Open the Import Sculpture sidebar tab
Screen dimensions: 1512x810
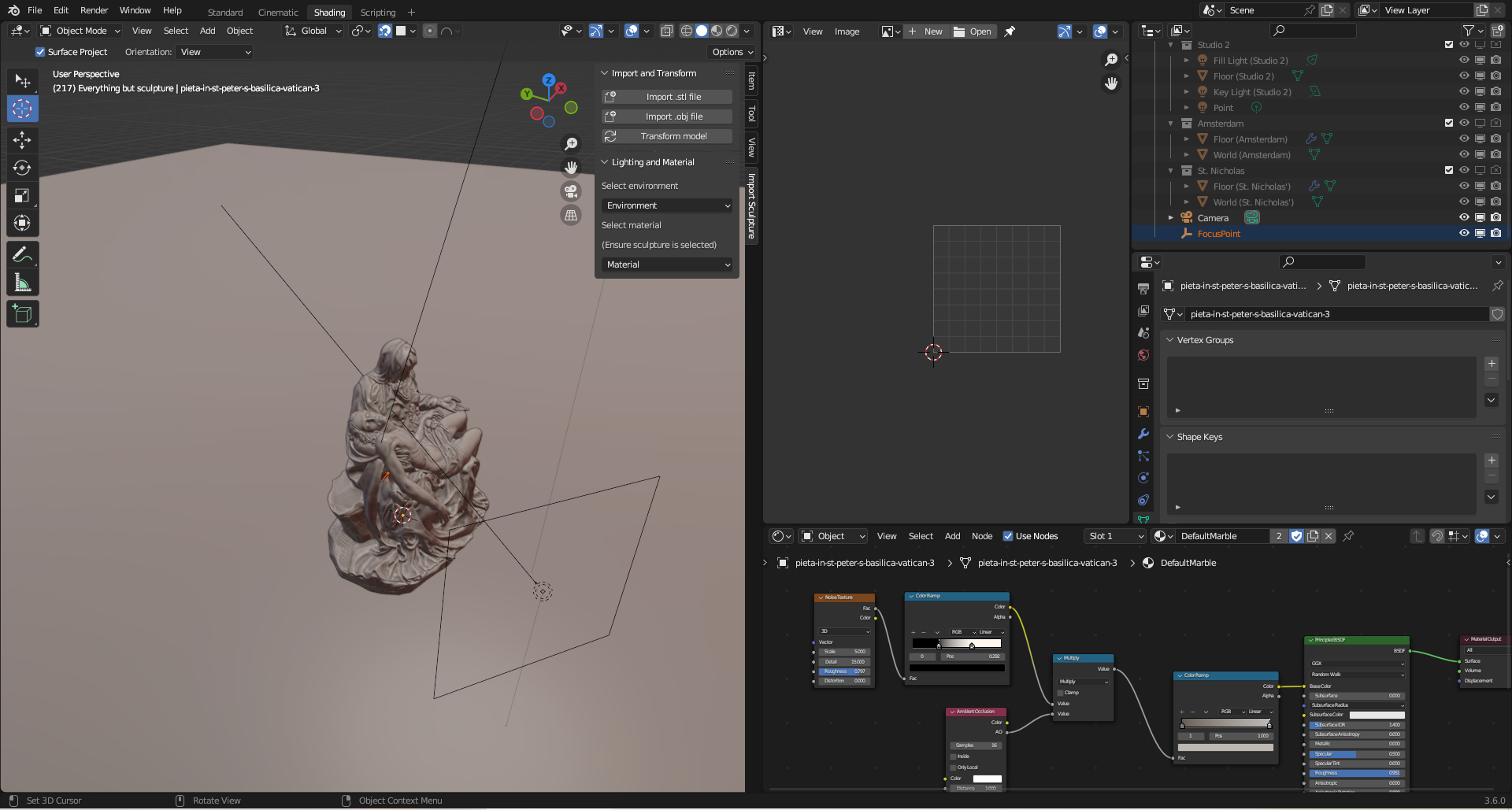point(752,206)
